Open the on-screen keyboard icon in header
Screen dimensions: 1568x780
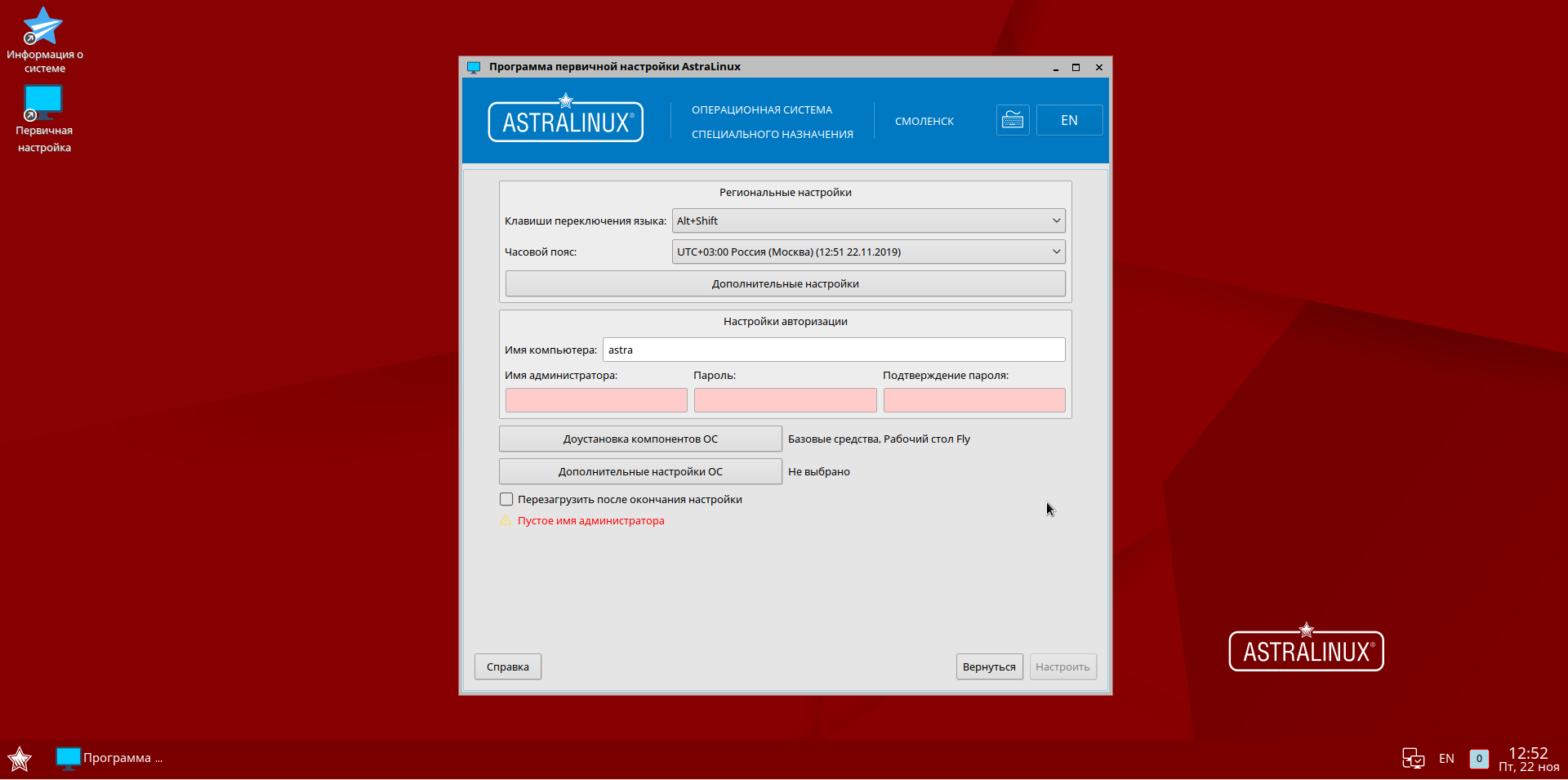coord(1012,120)
